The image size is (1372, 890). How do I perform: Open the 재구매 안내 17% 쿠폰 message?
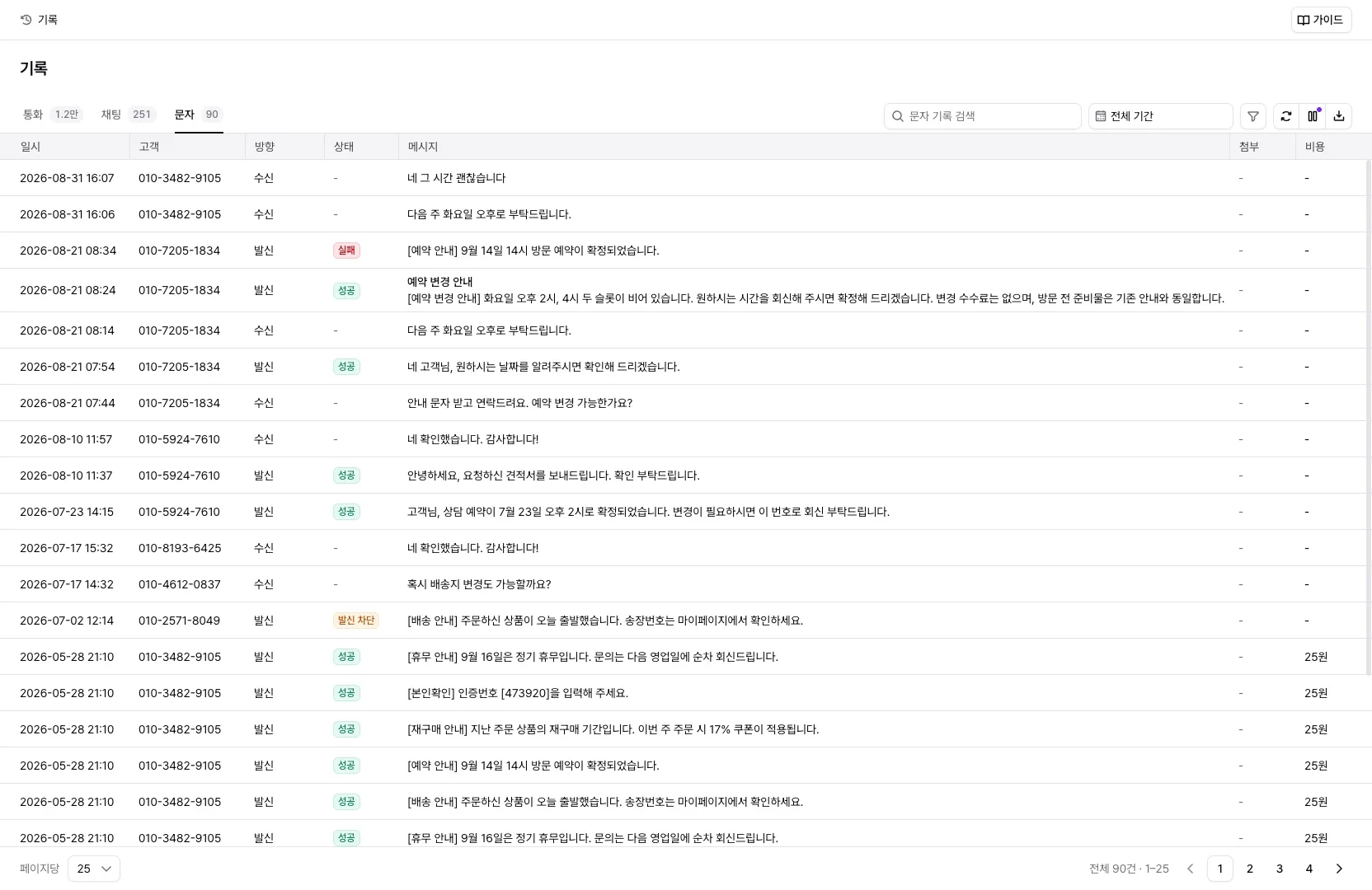[x=613, y=729]
